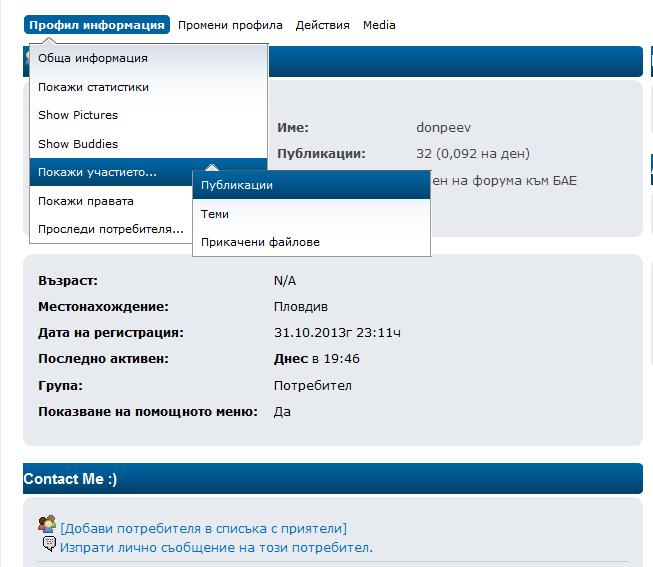Click the private message speech bubble icon
The width and height of the screenshot is (653, 567).
(49, 545)
